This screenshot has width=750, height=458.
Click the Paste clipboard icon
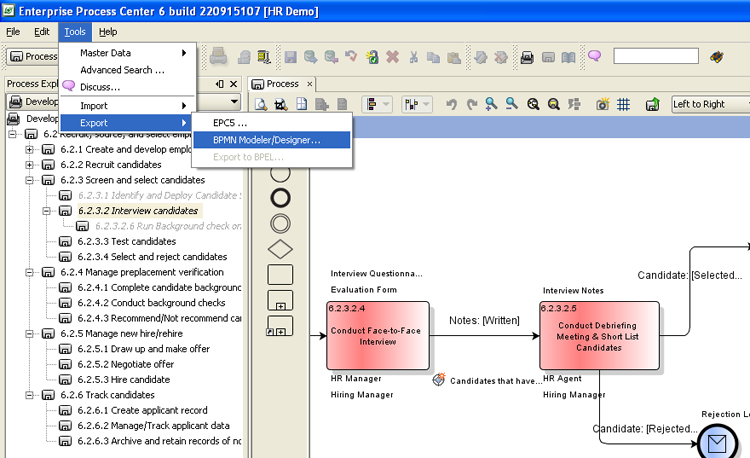pos(453,57)
